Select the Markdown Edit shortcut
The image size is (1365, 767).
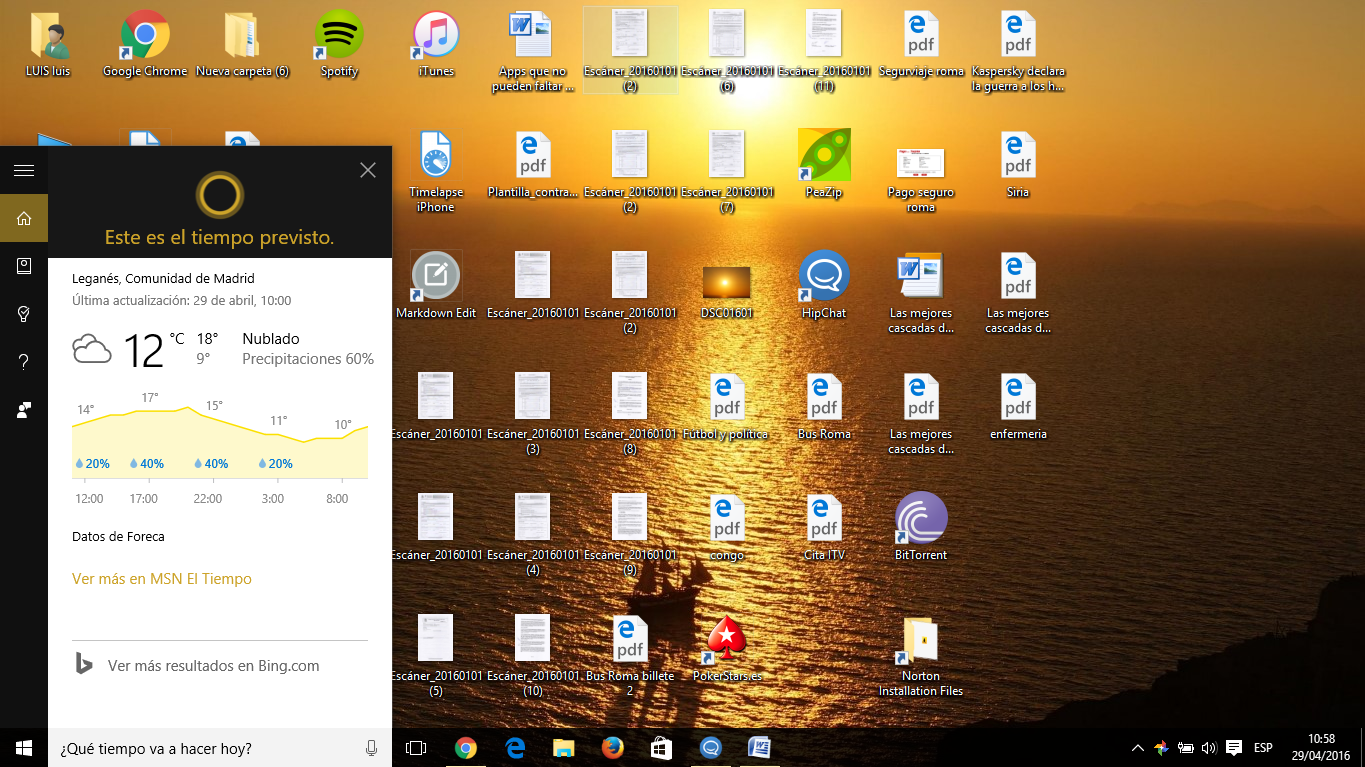tap(436, 286)
